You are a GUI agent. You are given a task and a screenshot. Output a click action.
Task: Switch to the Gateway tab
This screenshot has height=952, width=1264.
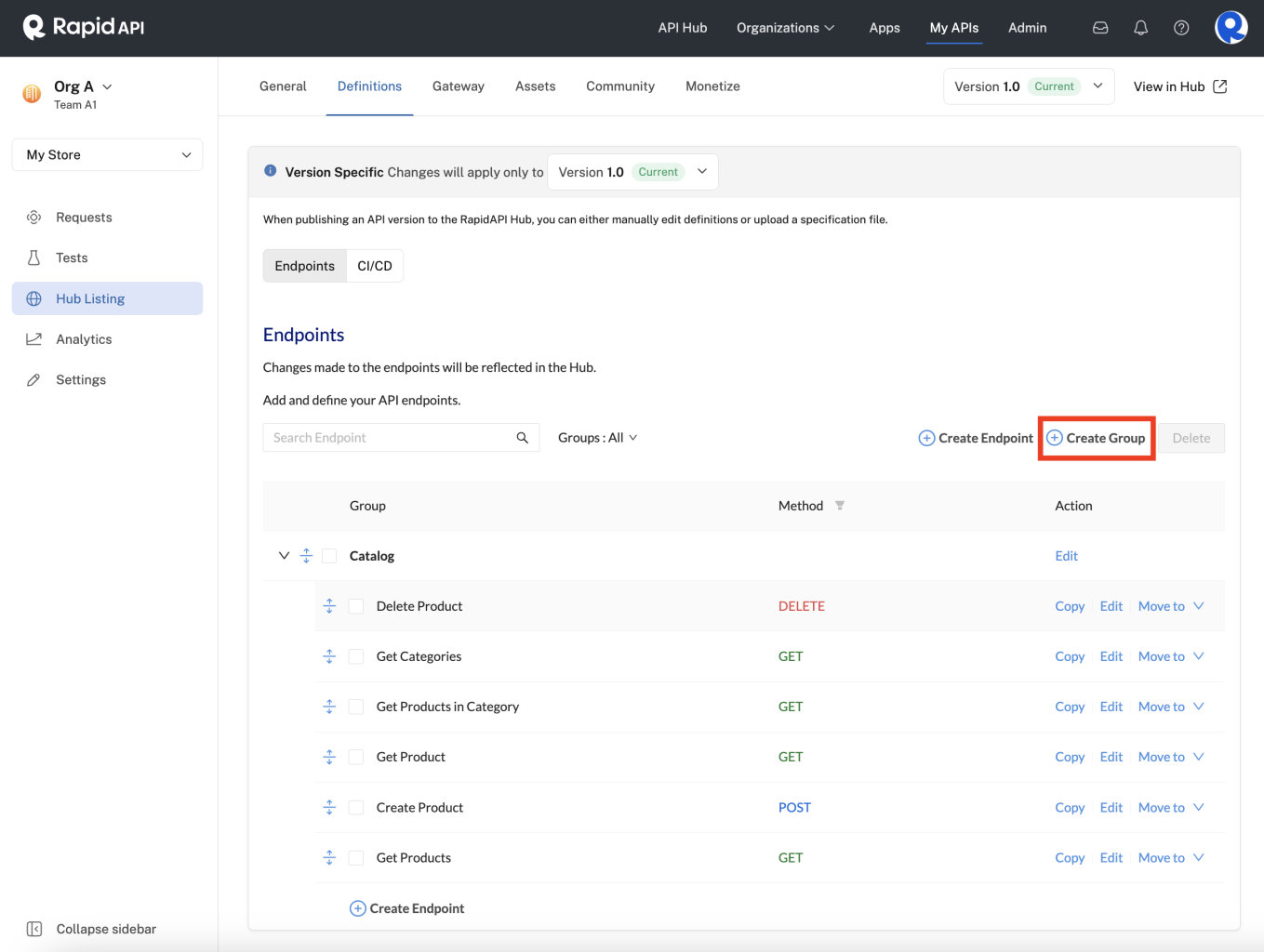[459, 86]
